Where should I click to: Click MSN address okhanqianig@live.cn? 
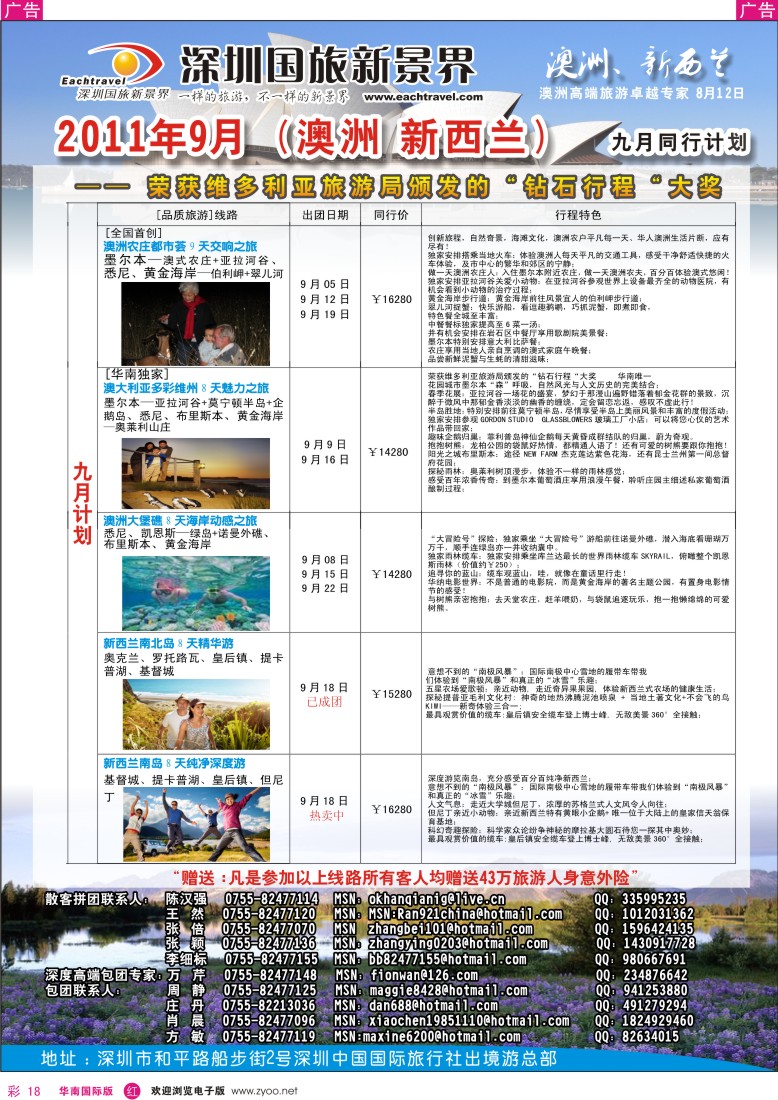pos(436,899)
